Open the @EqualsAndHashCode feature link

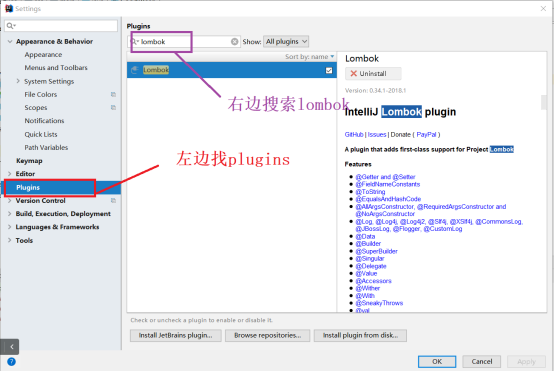click(x=388, y=199)
